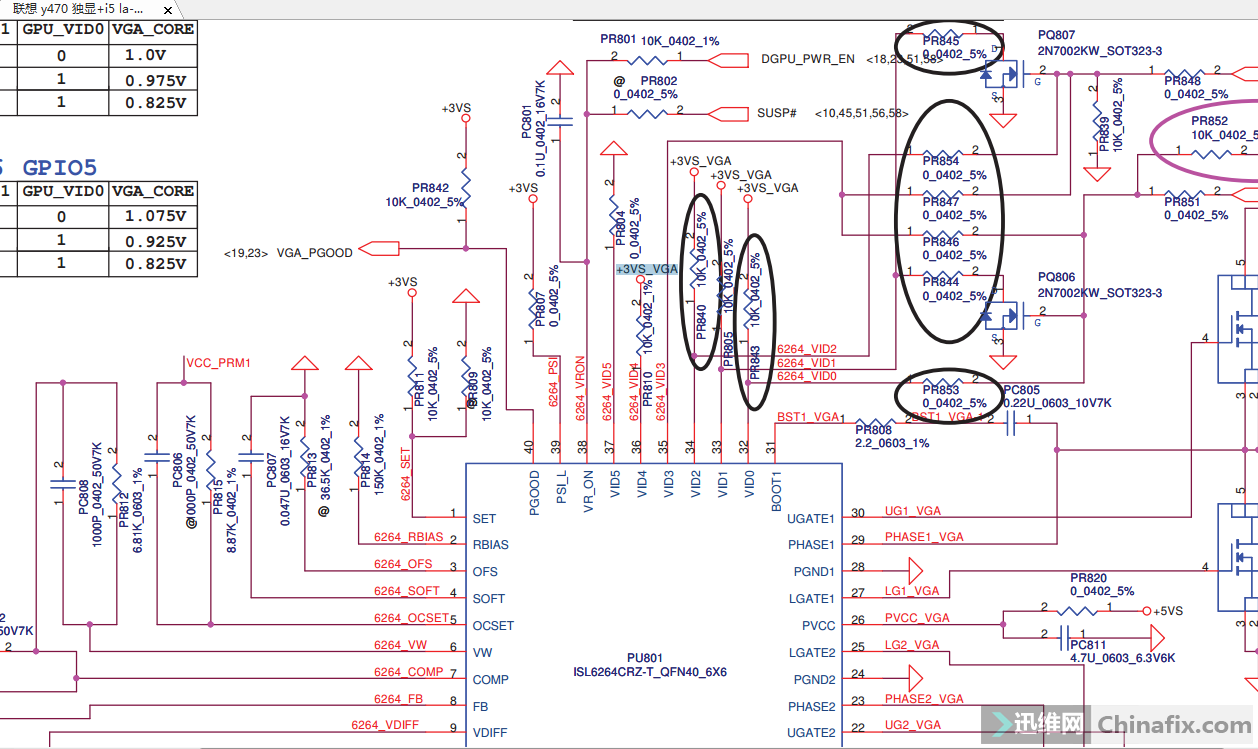Click the 6264_COMP net label
1258x749 pixels.
click(x=408, y=672)
